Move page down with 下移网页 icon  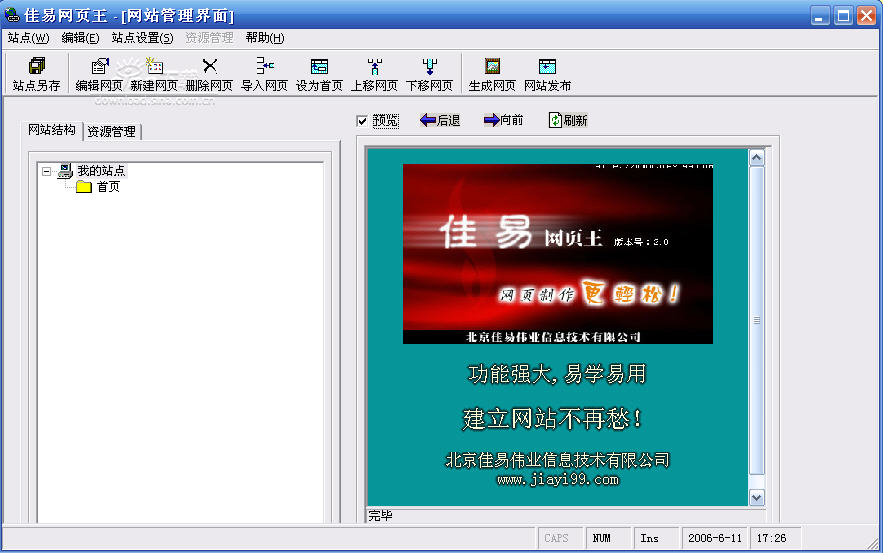(429, 74)
